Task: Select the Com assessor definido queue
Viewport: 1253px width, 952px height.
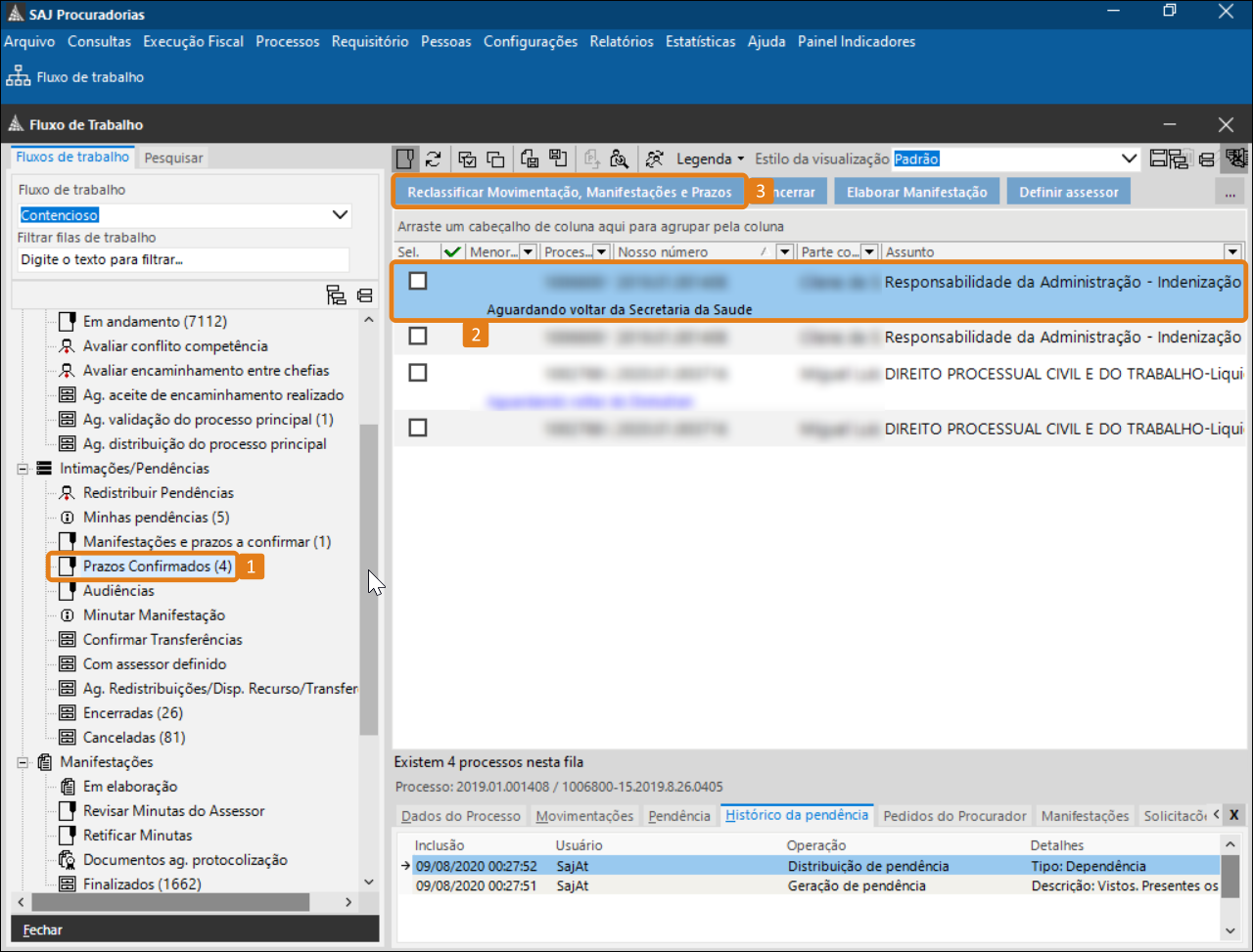Action: (x=155, y=664)
